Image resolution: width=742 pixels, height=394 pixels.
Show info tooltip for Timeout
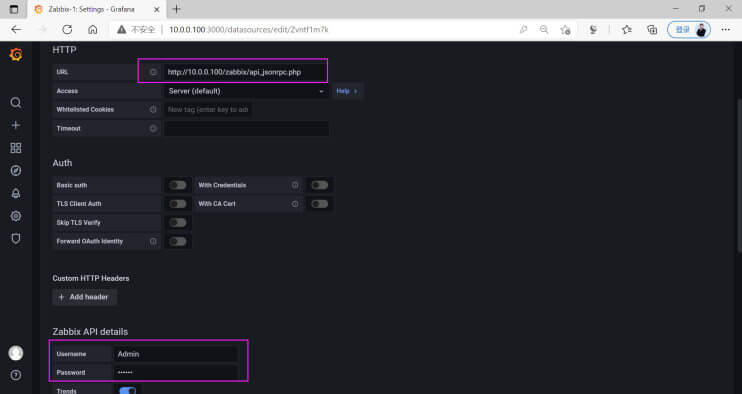click(153, 128)
